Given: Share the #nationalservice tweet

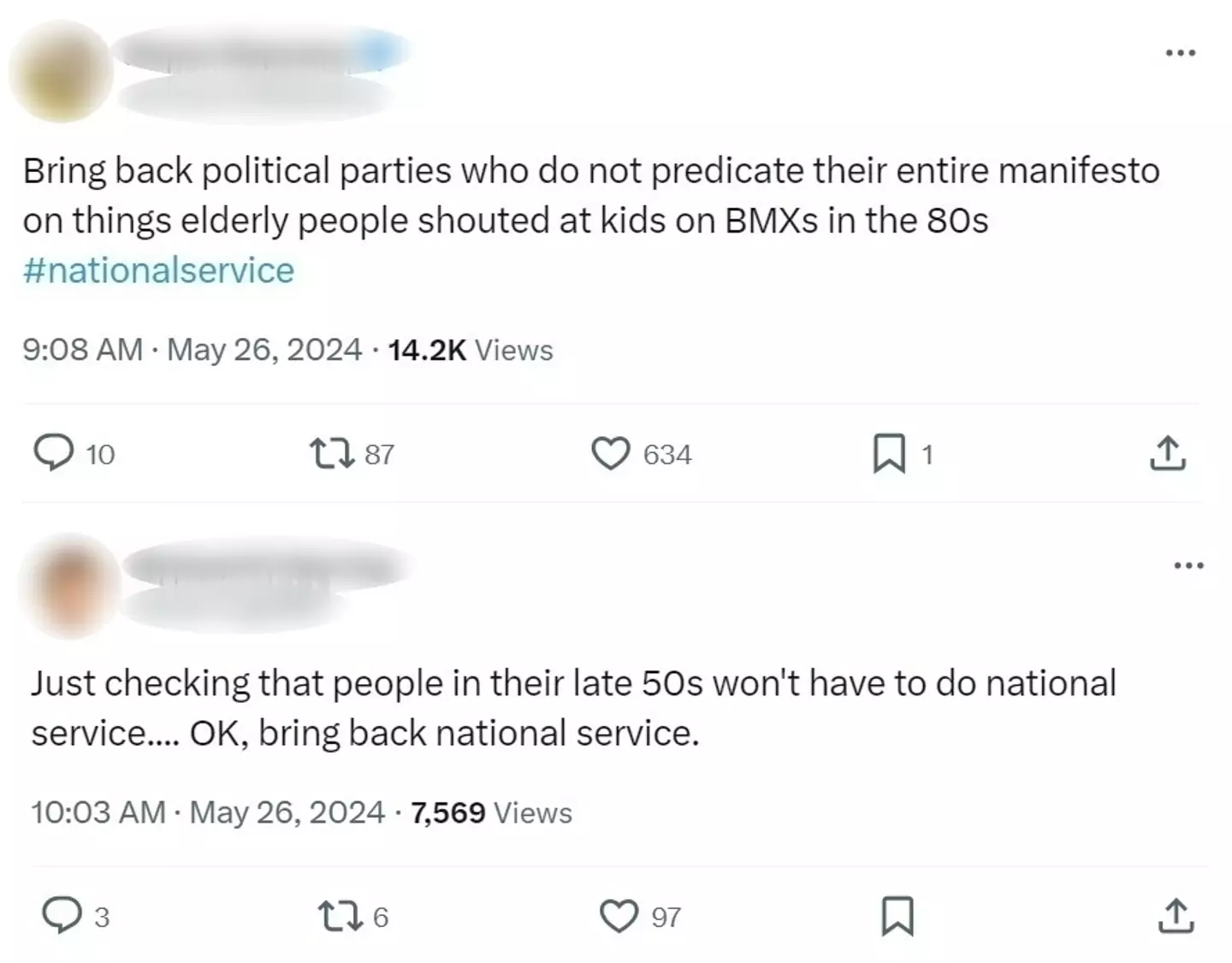Looking at the screenshot, I should (1168, 452).
